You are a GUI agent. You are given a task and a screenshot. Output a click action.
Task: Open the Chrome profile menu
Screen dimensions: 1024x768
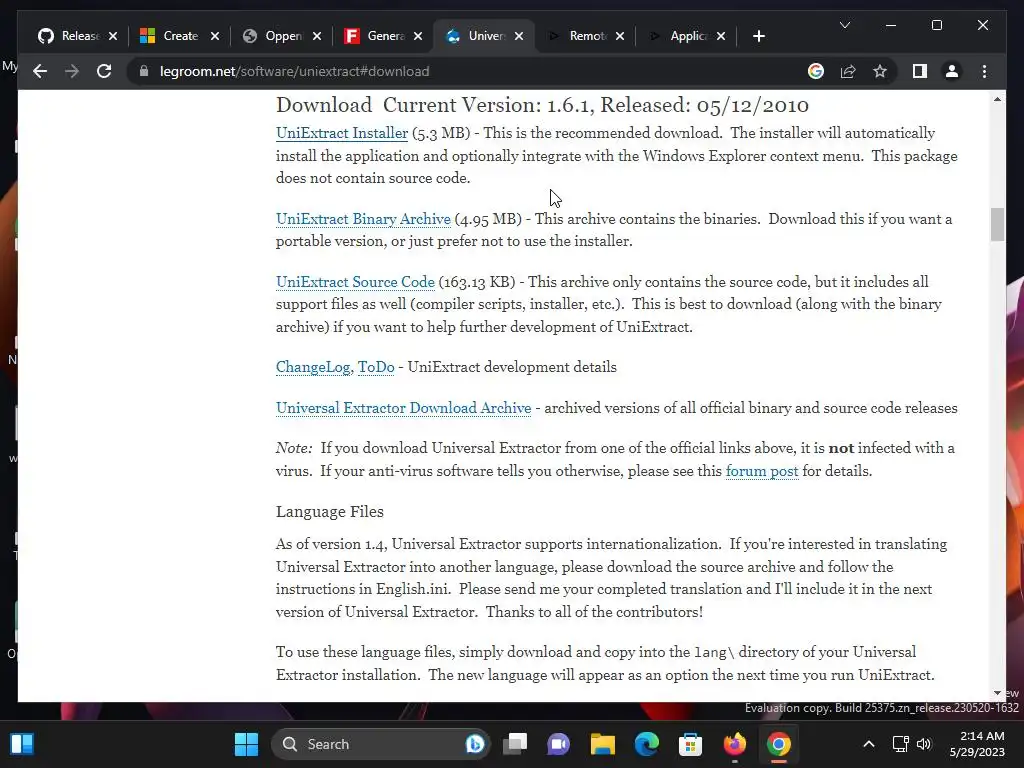pyautogui.click(x=952, y=71)
